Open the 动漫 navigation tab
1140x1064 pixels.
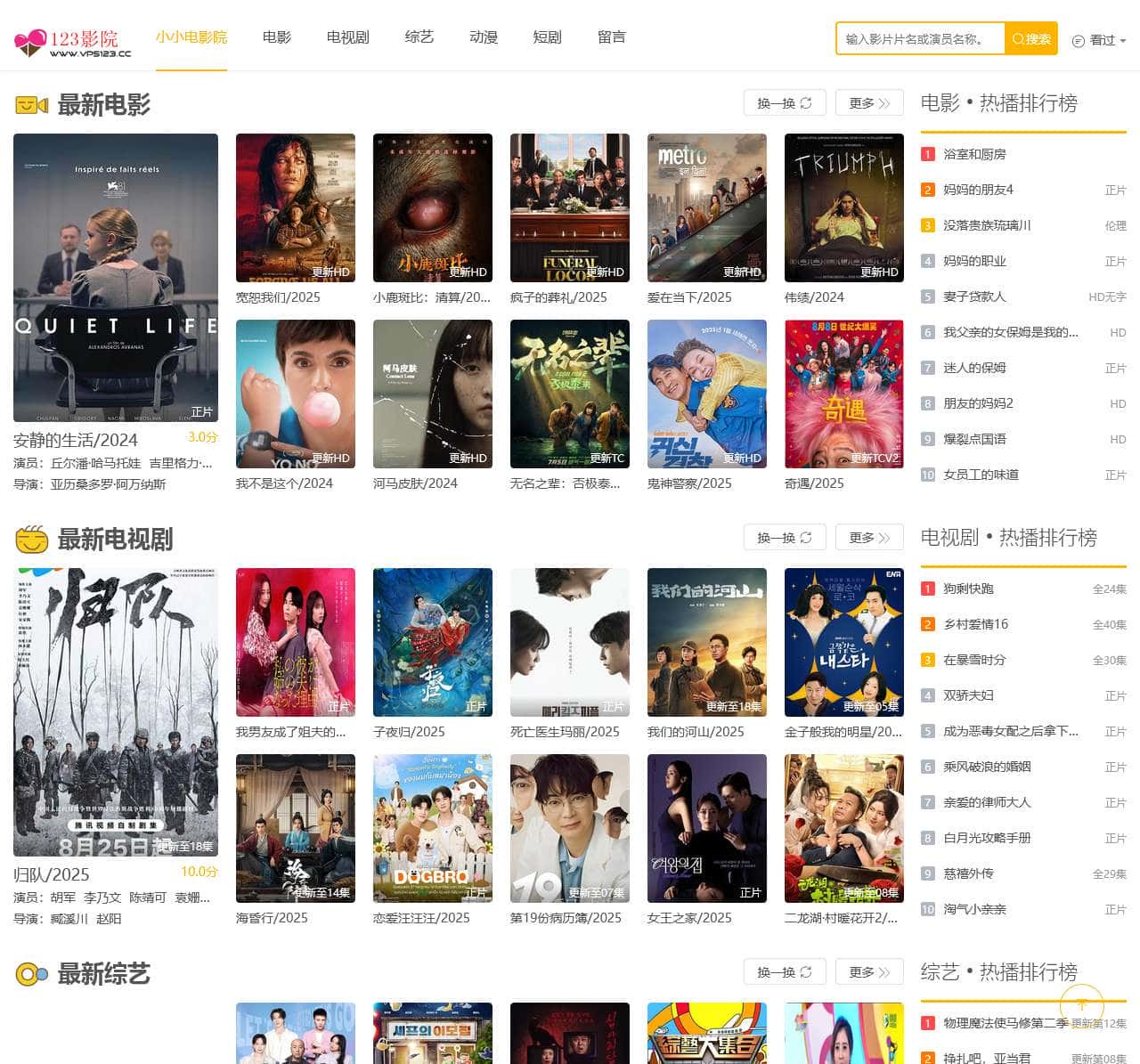pyautogui.click(x=483, y=37)
